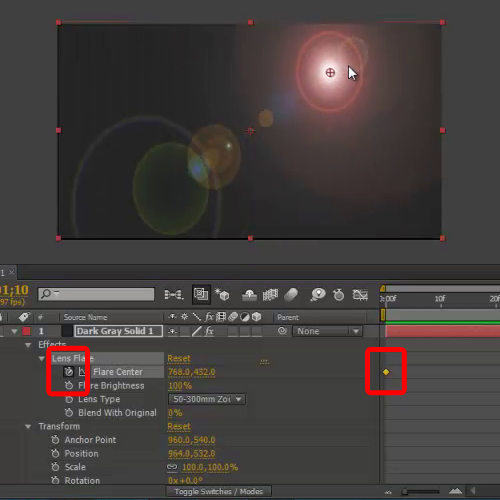Screen dimensions: 500x500
Task: Open the Lens Type dropdown
Action: pyautogui.click(x=207, y=399)
